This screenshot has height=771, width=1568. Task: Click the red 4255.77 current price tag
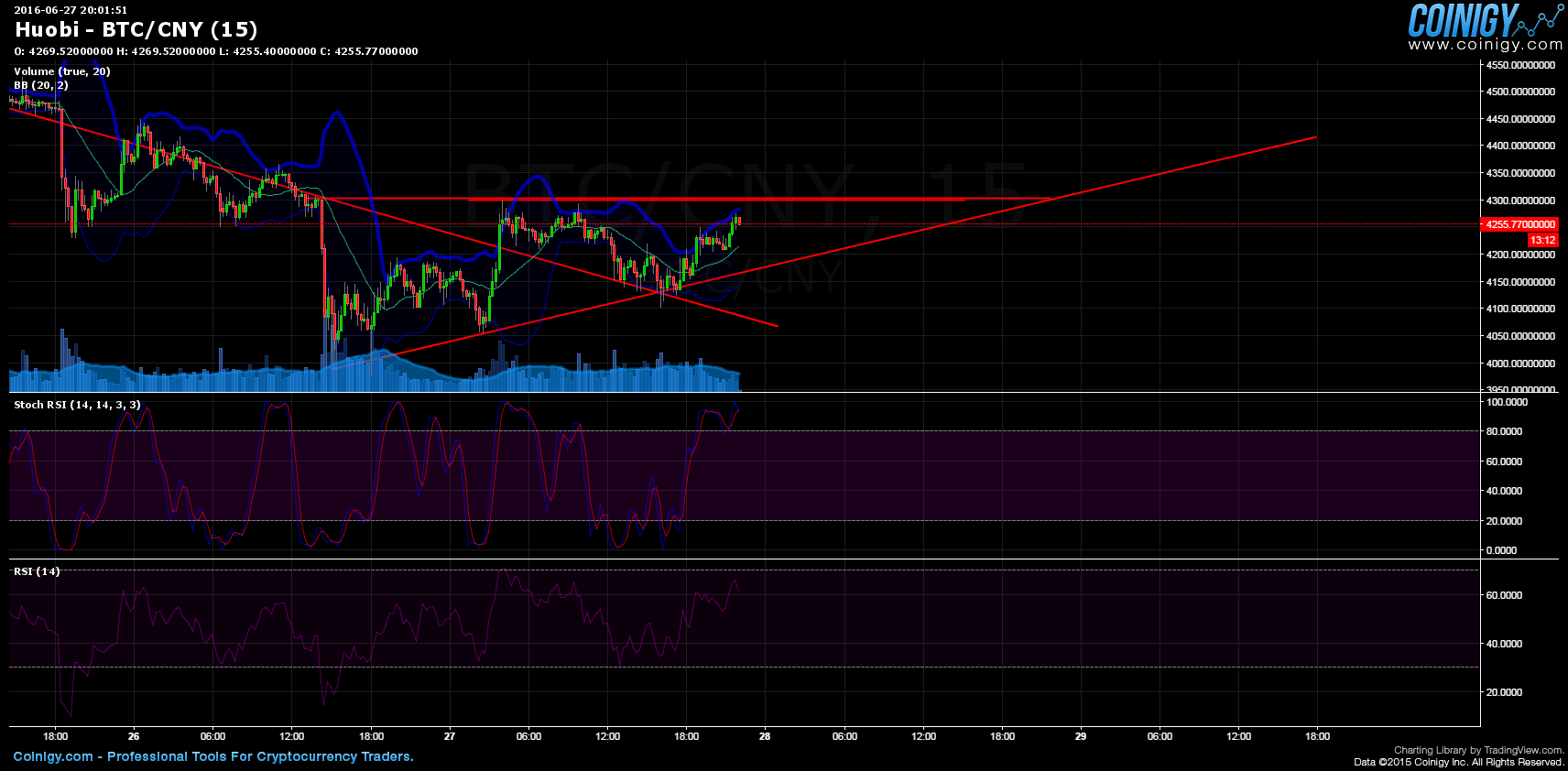click(1519, 224)
